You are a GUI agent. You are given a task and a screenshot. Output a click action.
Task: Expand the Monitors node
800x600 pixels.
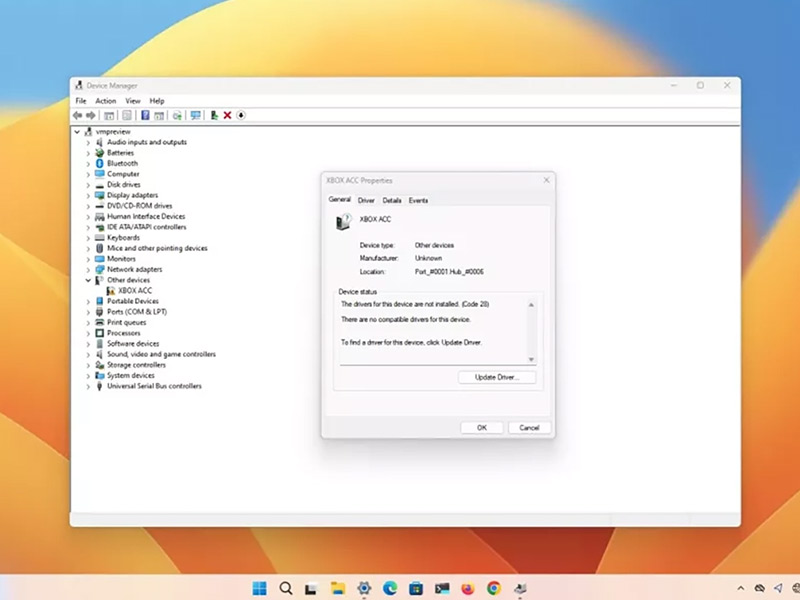click(88, 259)
